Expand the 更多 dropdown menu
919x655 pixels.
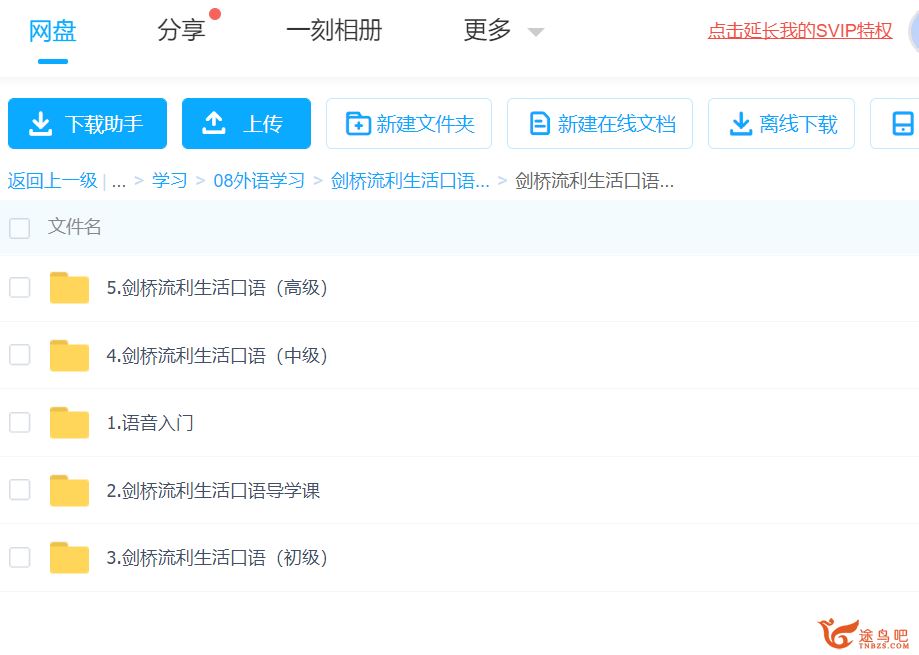coord(503,31)
